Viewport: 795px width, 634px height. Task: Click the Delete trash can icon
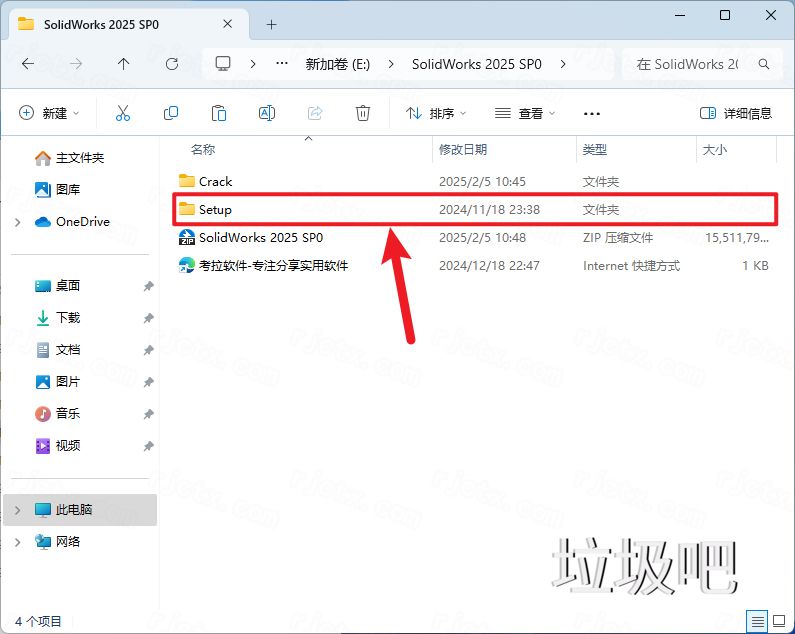tap(363, 113)
